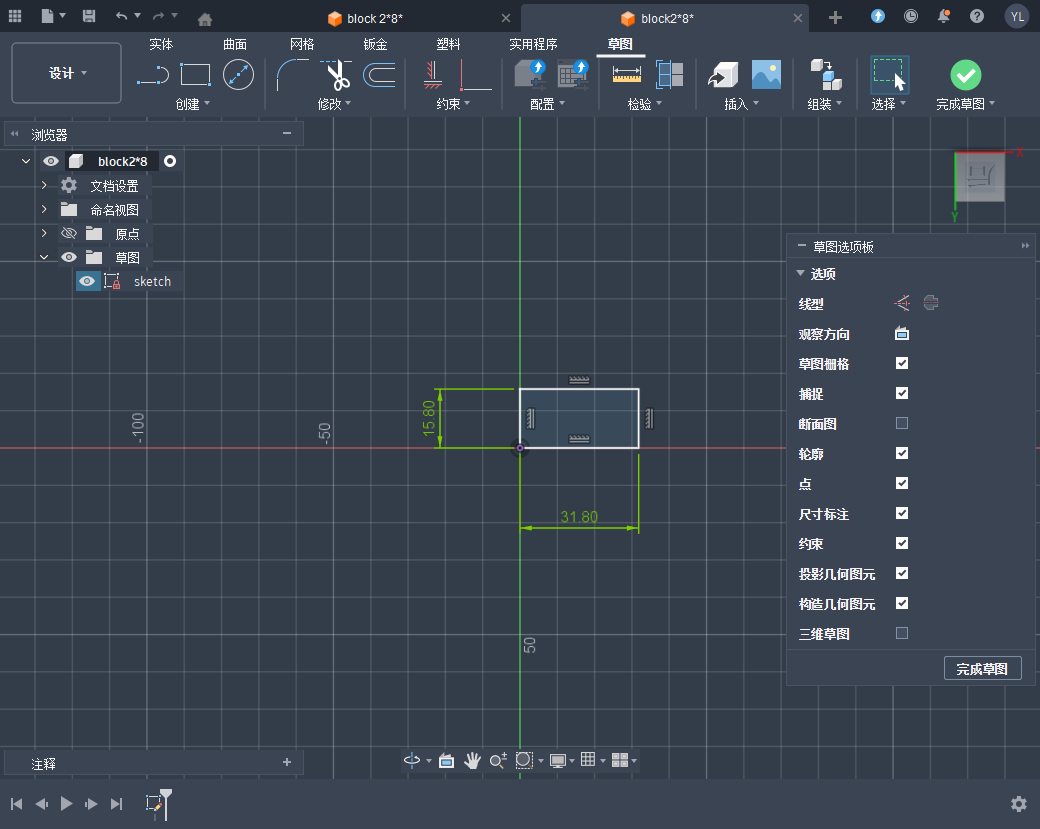
Task: Switch to the 塑料 tab
Action: pyautogui.click(x=448, y=44)
